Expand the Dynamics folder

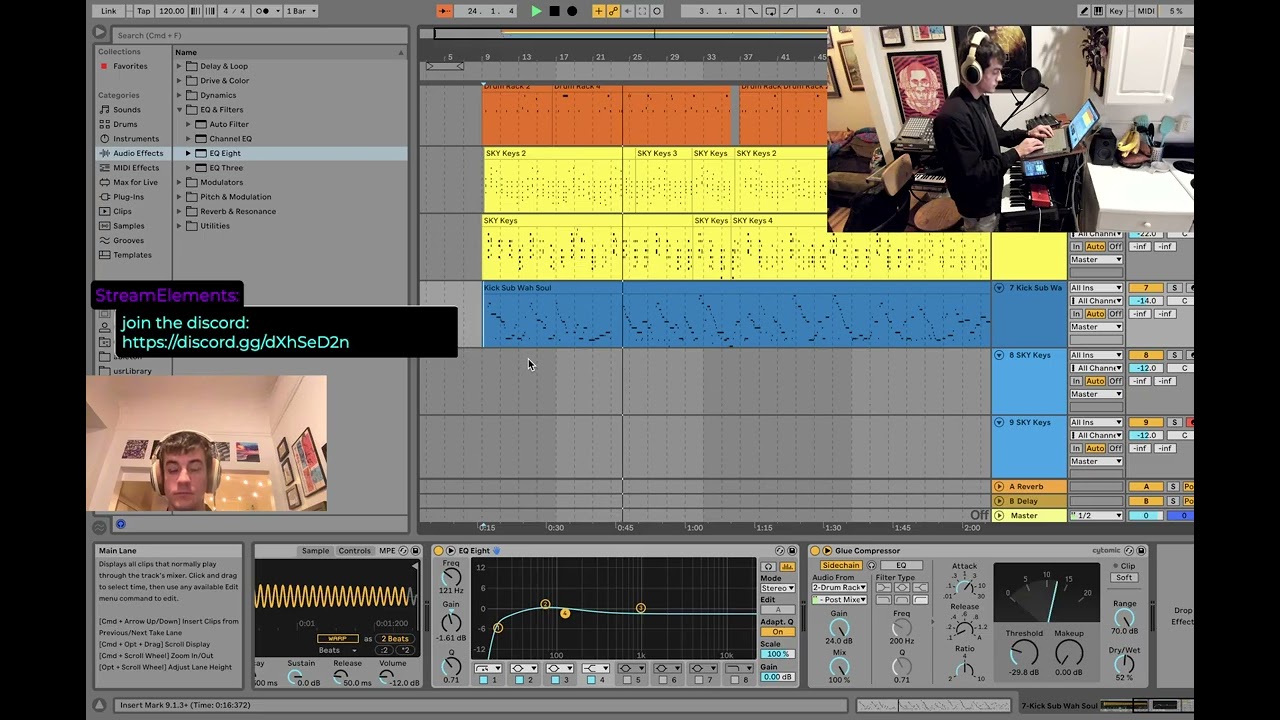[x=179, y=95]
